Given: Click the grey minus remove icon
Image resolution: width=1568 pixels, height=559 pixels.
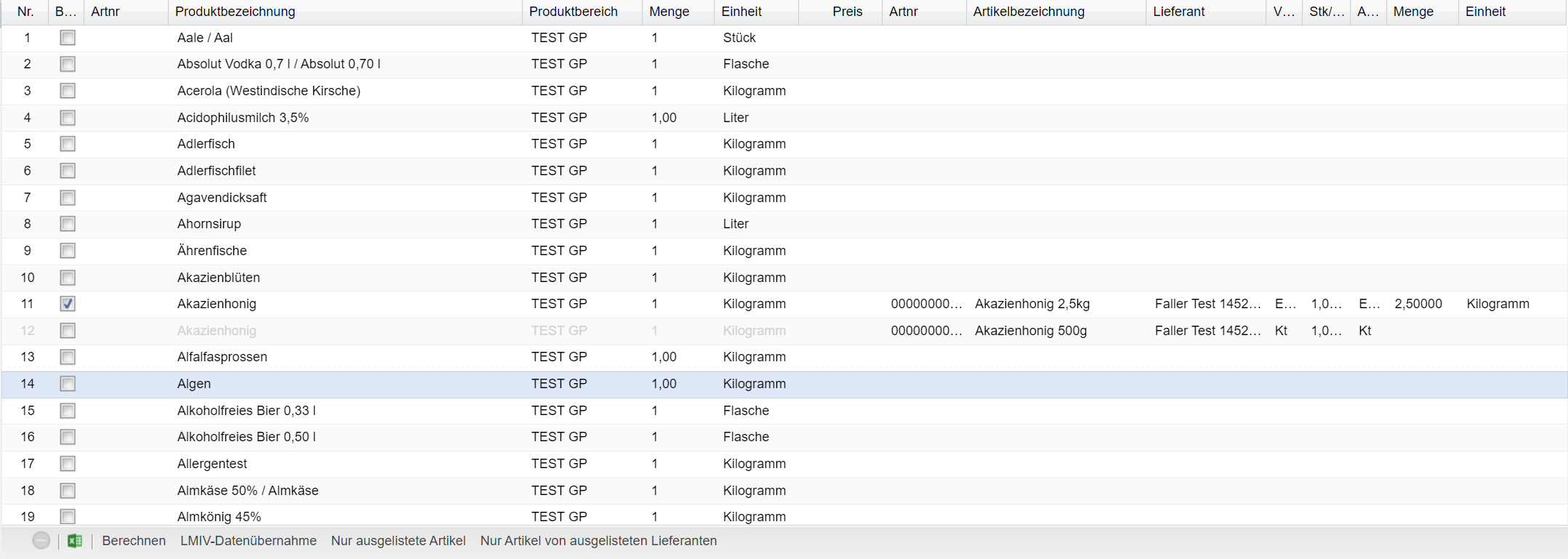Looking at the screenshot, I should pos(41,541).
